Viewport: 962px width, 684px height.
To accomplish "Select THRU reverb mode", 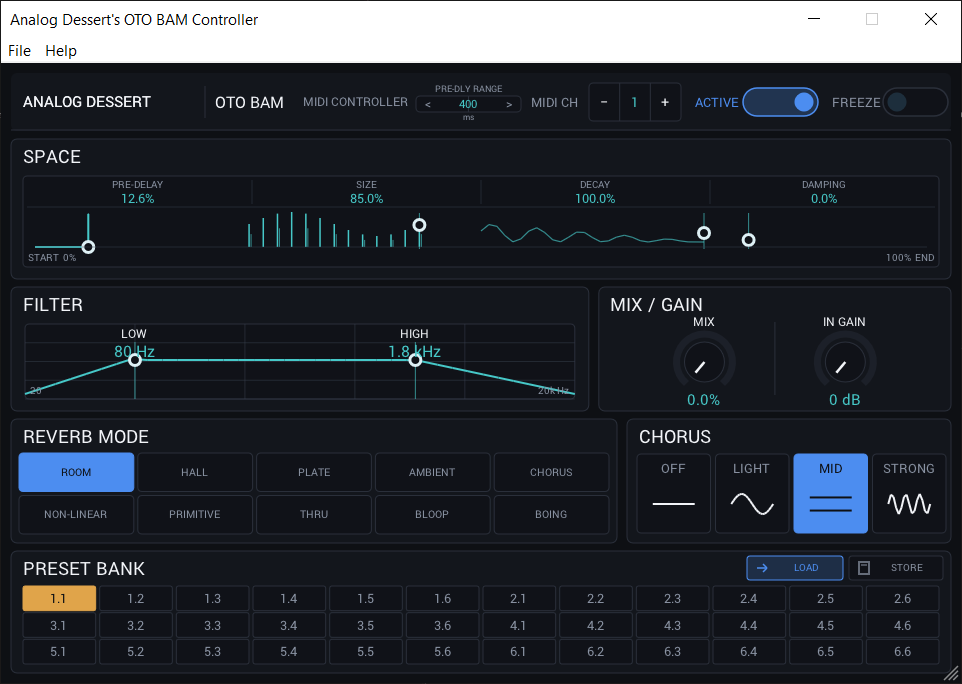I will coord(314,514).
